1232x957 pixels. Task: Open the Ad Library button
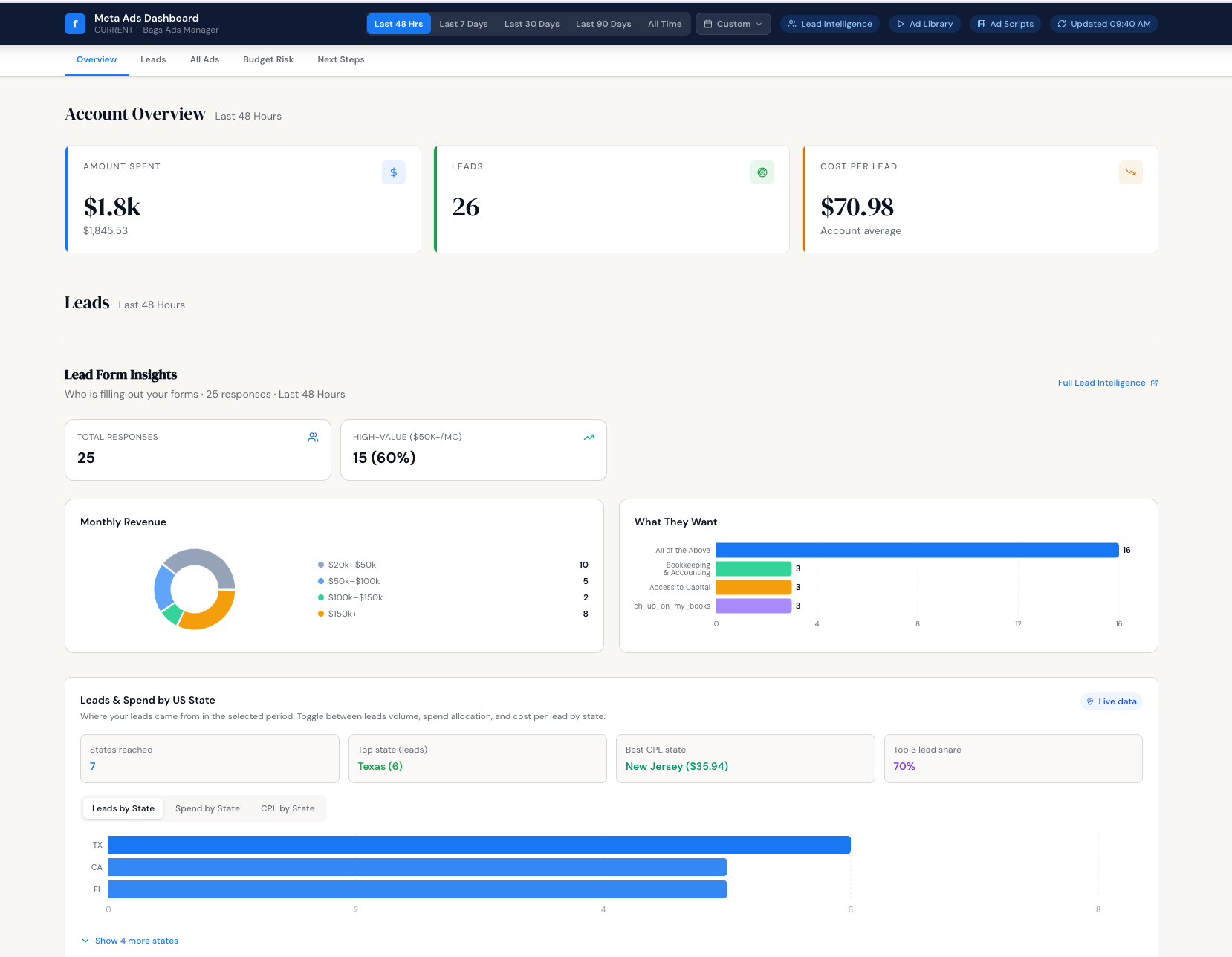(924, 24)
